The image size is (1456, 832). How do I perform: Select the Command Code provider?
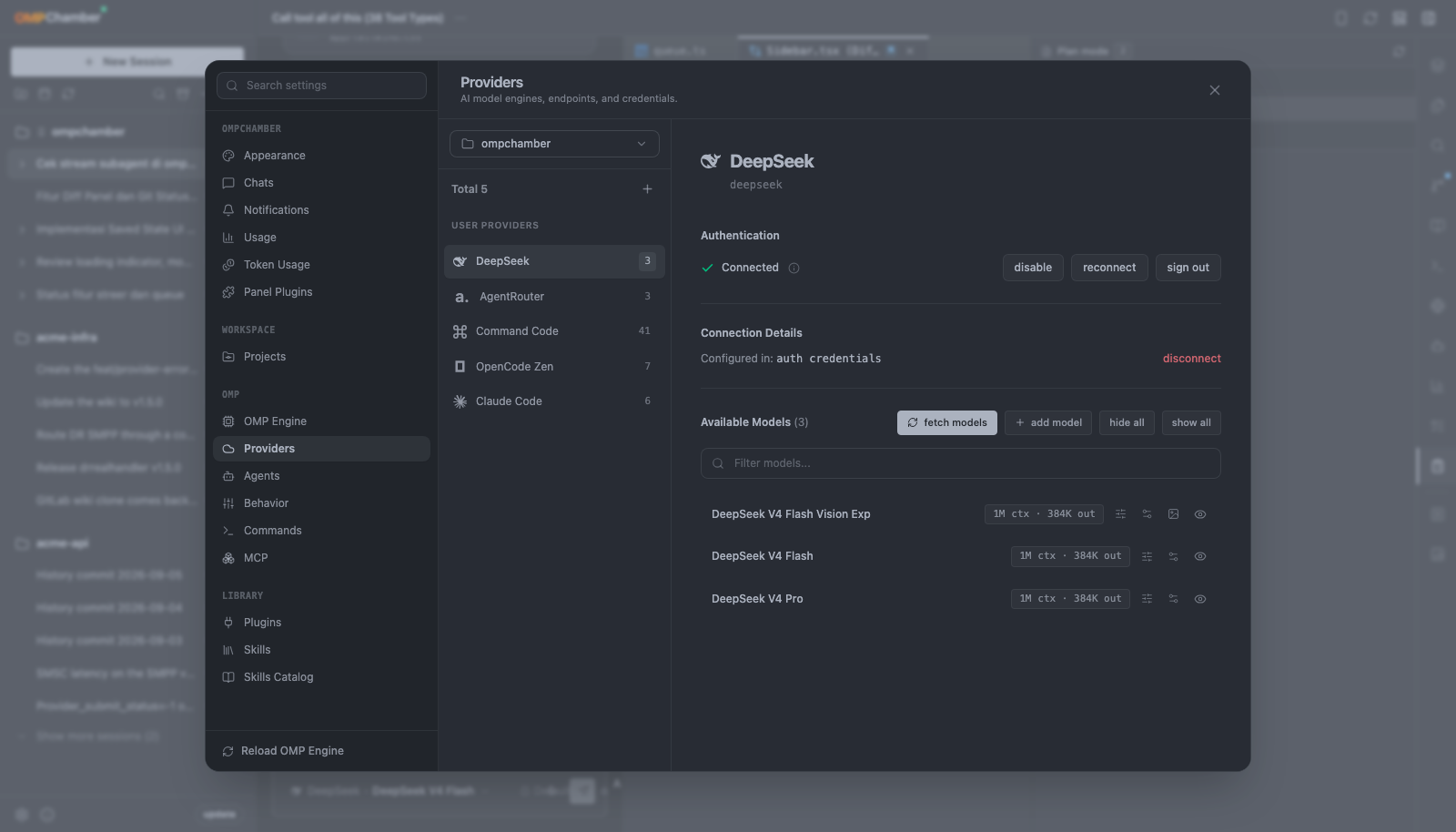[x=554, y=331]
